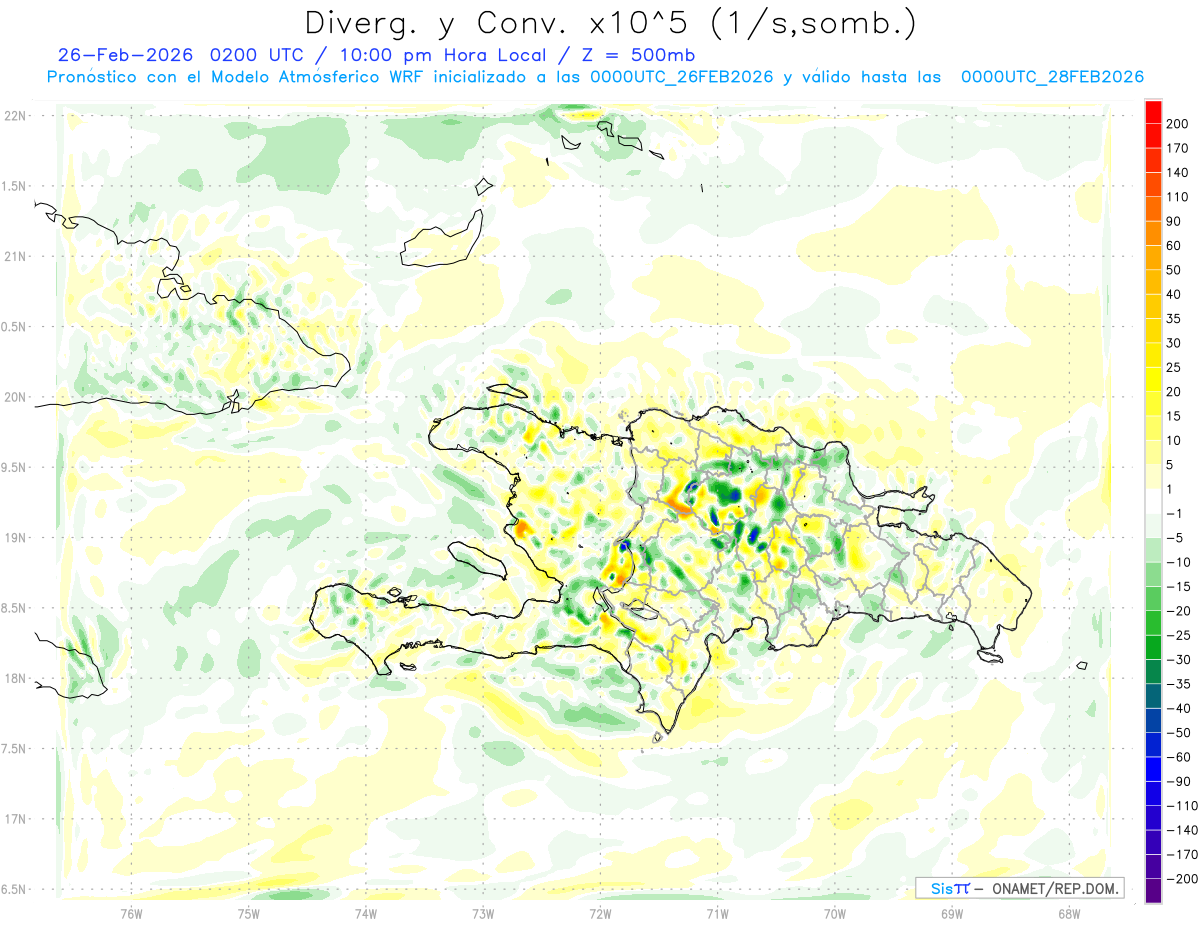Click the color bar label '-30'

point(1178,660)
